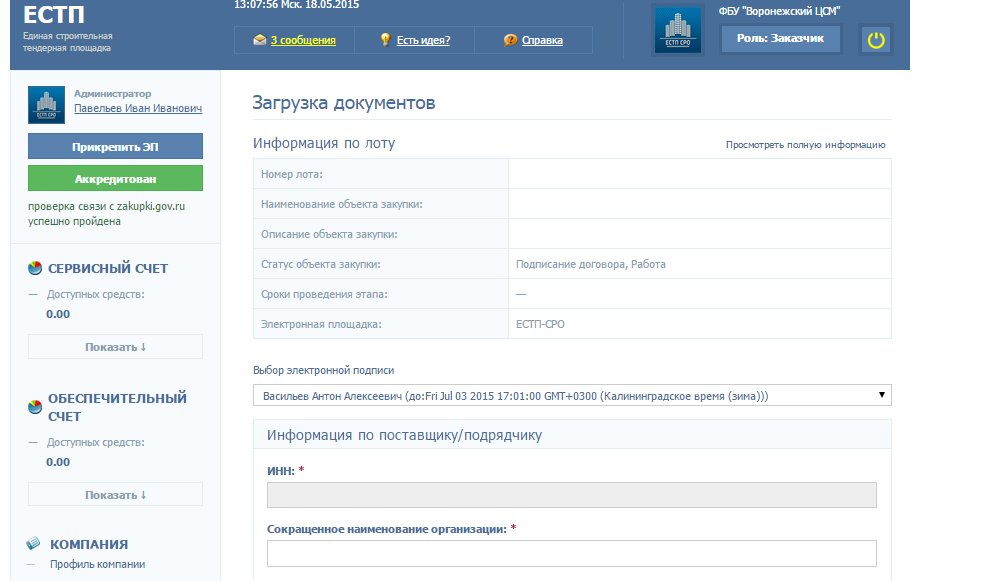Click the Загрузка документов heading
The image size is (990, 581).
343,102
